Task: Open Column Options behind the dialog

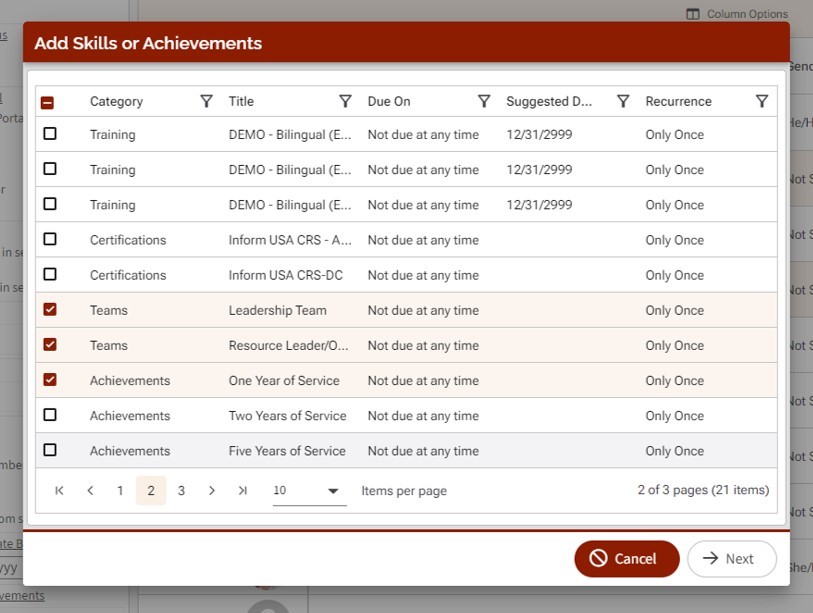Action: tap(737, 14)
